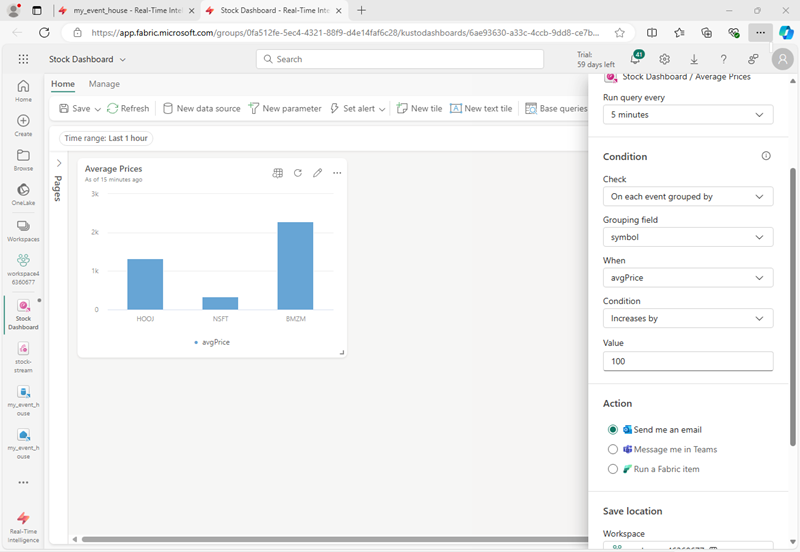Open Browse in the left navigation
Screen dimensions: 800x552
pos(23,160)
